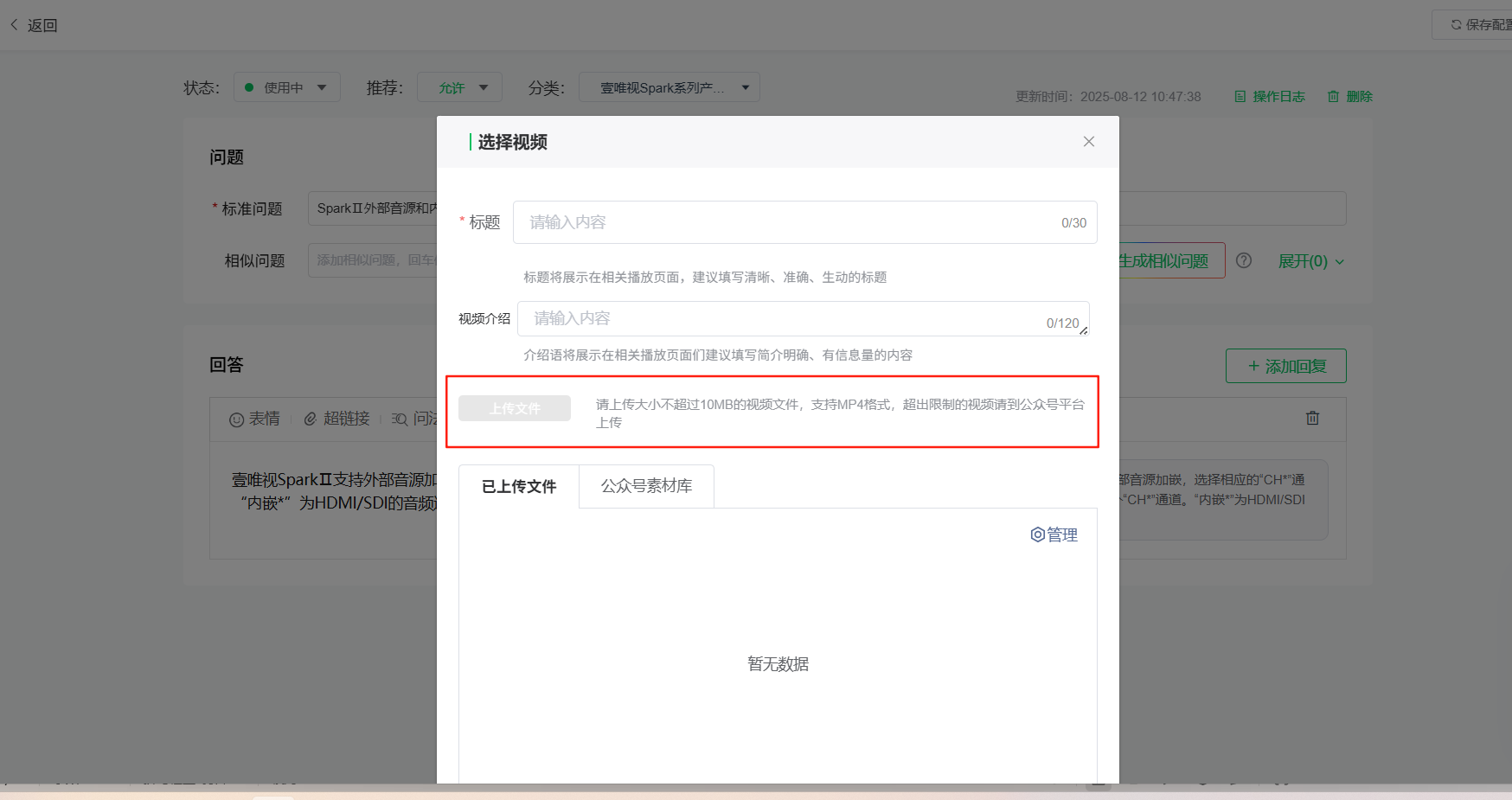This screenshot has width=1512, height=800.
Task: Go back using the 返回 arrow
Action: pyautogui.click(x=34, y=25)
